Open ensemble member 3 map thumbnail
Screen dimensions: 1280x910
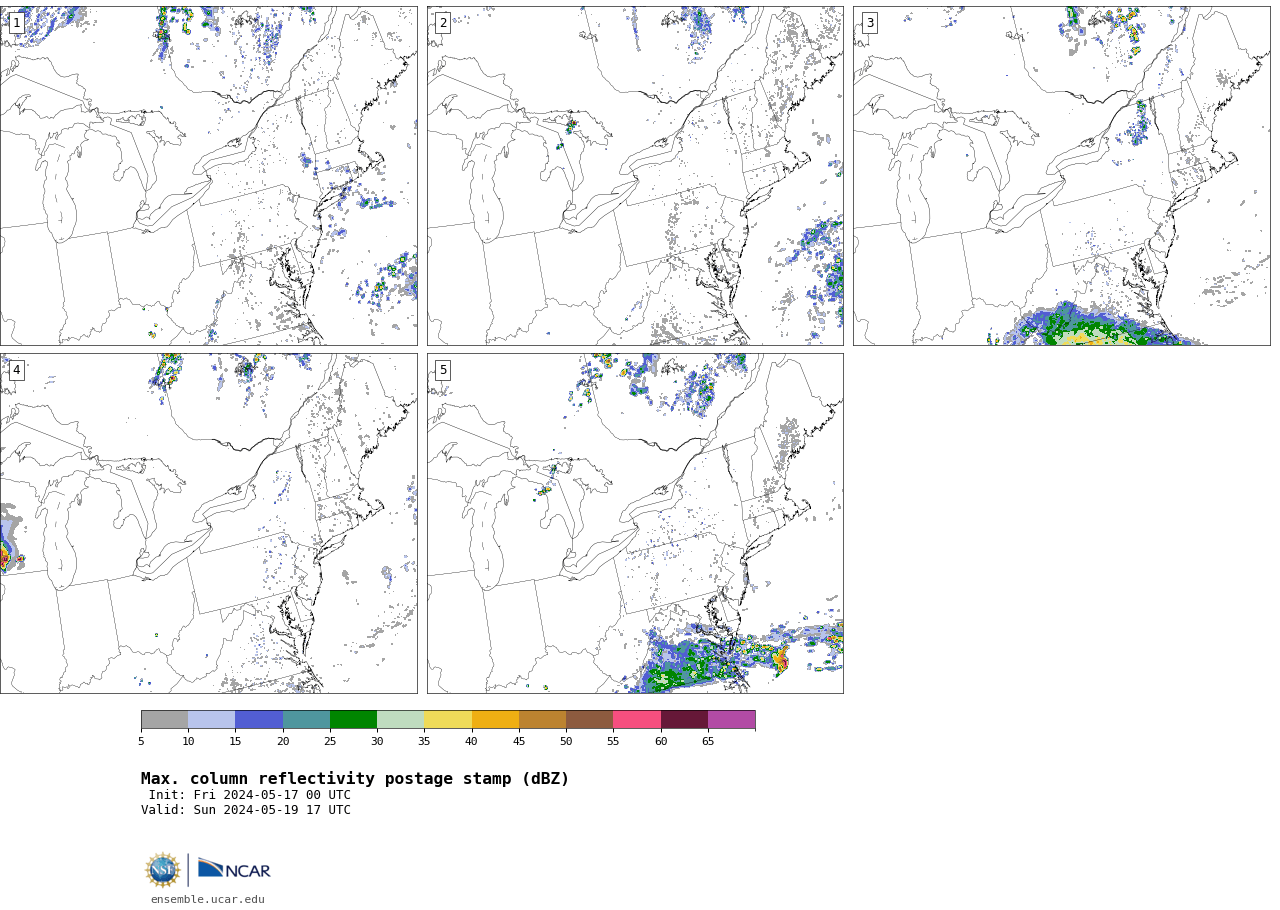1061,176
